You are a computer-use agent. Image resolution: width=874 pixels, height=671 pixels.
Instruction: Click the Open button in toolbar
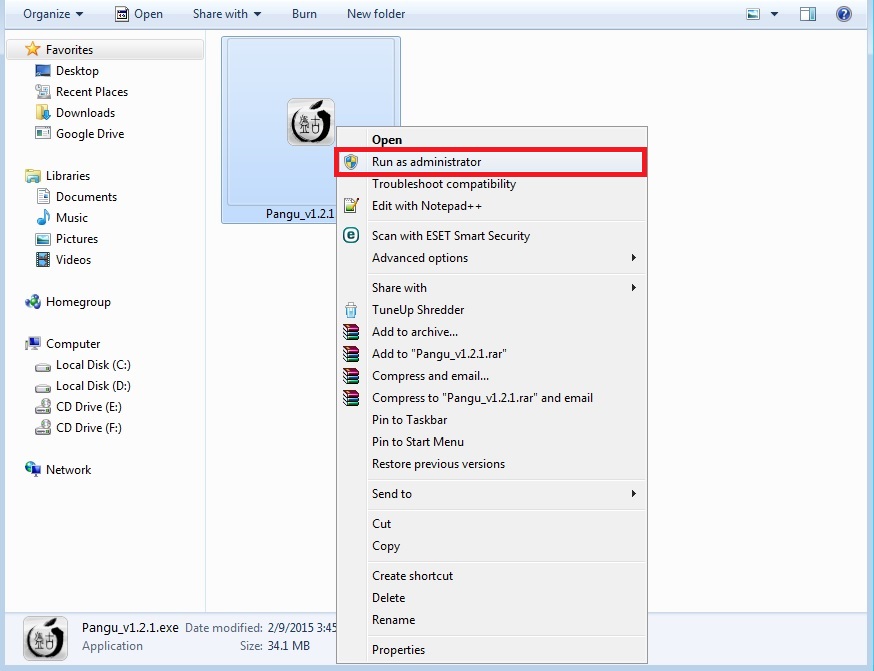pyautogui.click(x=139, y=14)
